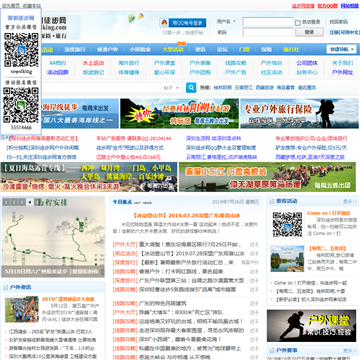Image resolution: width=360 pixels, height=360 pixels.
Task: Open the official WeChat QR code on the floating panel
Action: pos(21,50)
